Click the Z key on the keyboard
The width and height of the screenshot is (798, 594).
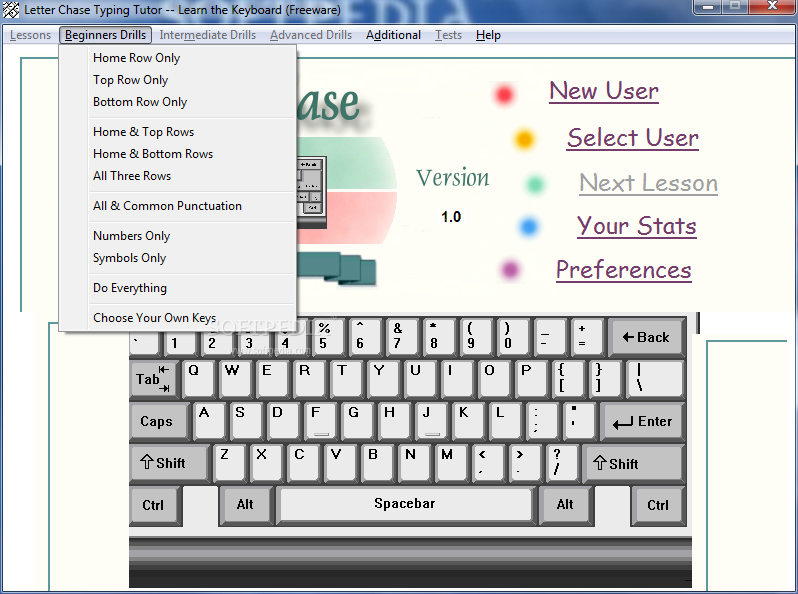tap(229, 463)
